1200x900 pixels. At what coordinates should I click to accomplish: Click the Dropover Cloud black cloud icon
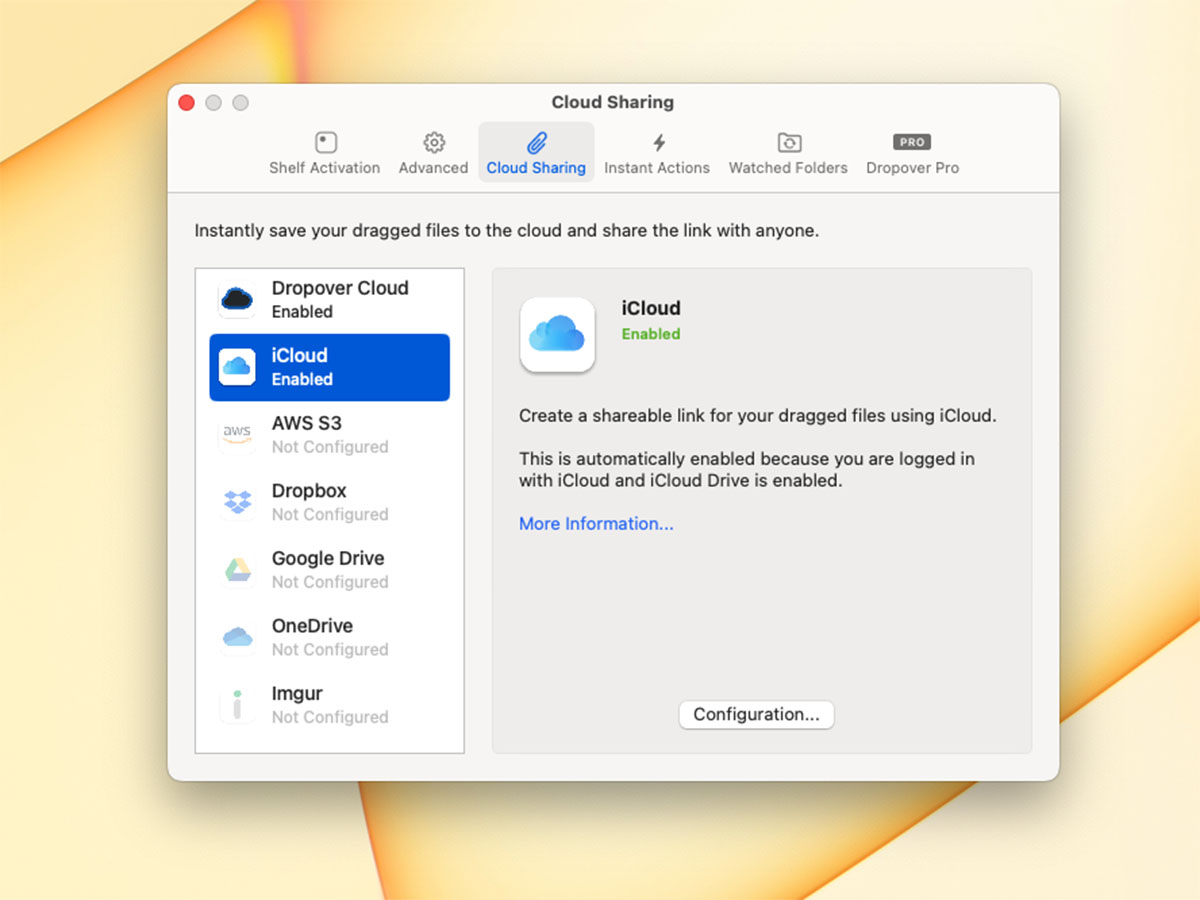237,299
